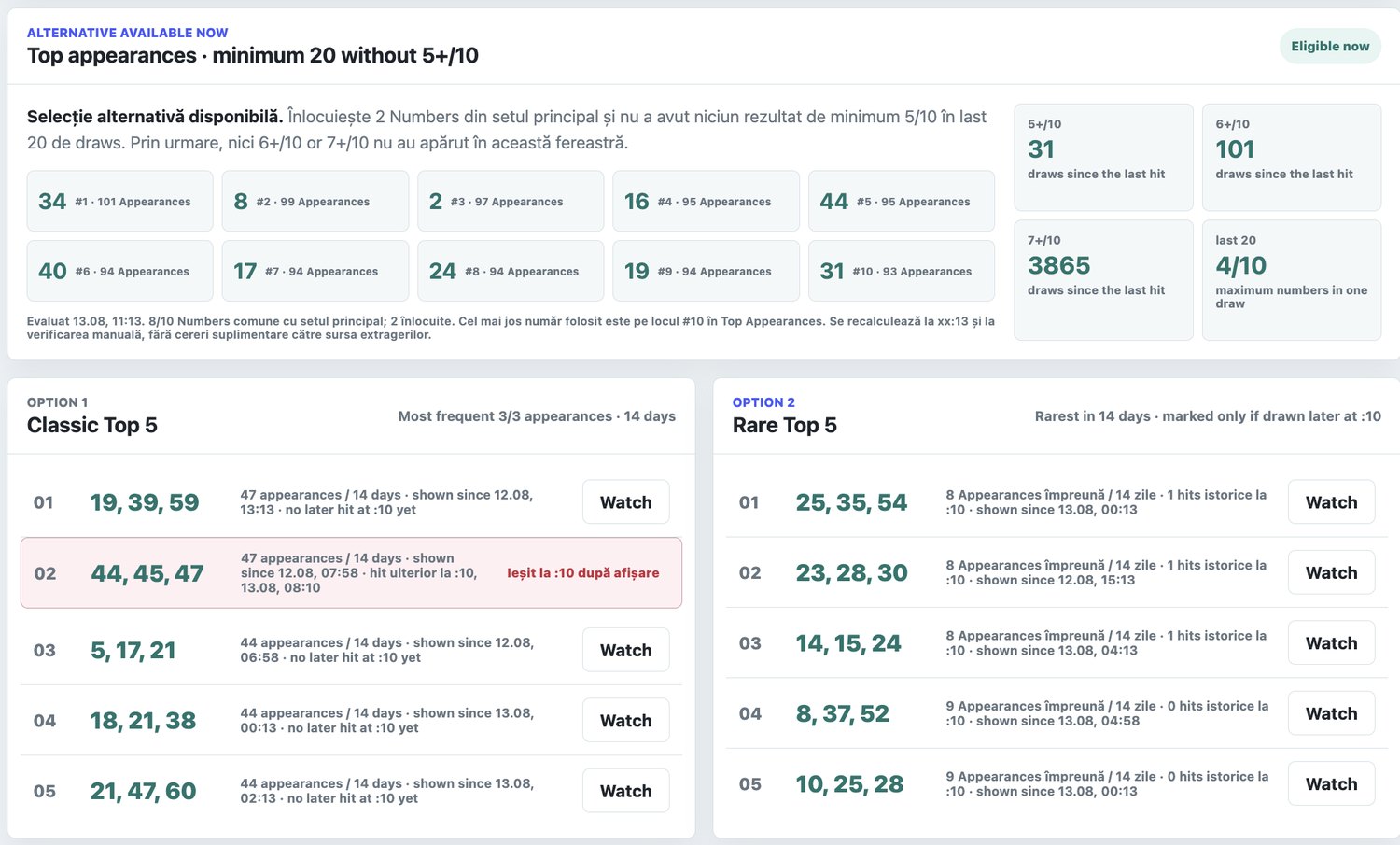This screenshot has height=845, width=1400.
Task: Click "Most frequent 3/3 appearances · 14 days"
Action: [537, 416]
